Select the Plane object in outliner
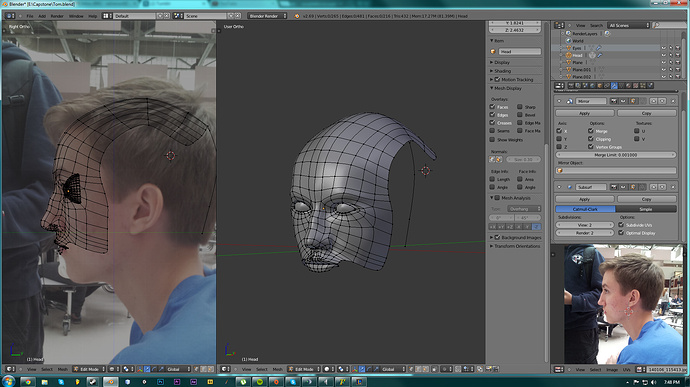 (x=577, y=63)
